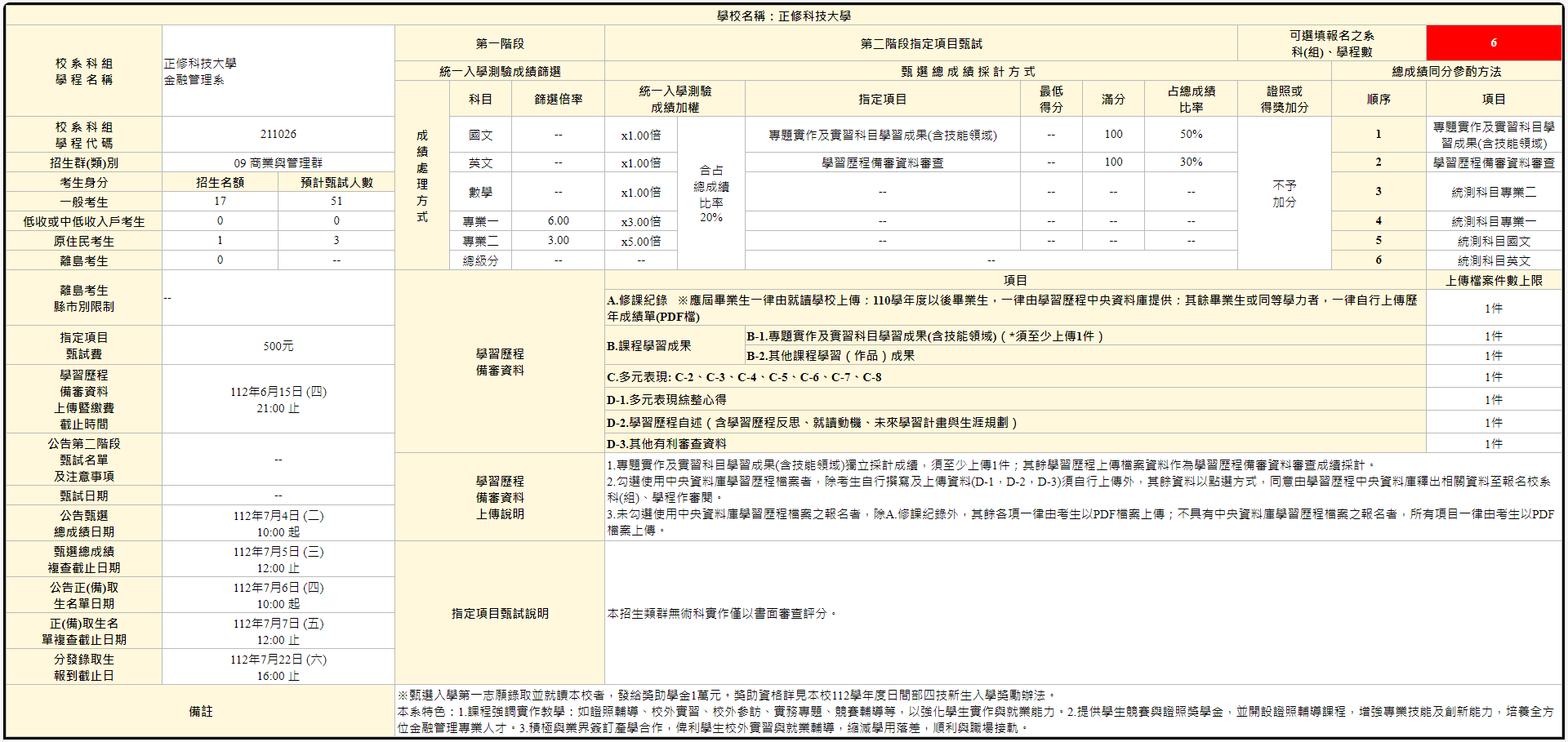This screenshot has height=742, width=1568.
Task: Click the 備註 label cell
Action: (200, 711)
